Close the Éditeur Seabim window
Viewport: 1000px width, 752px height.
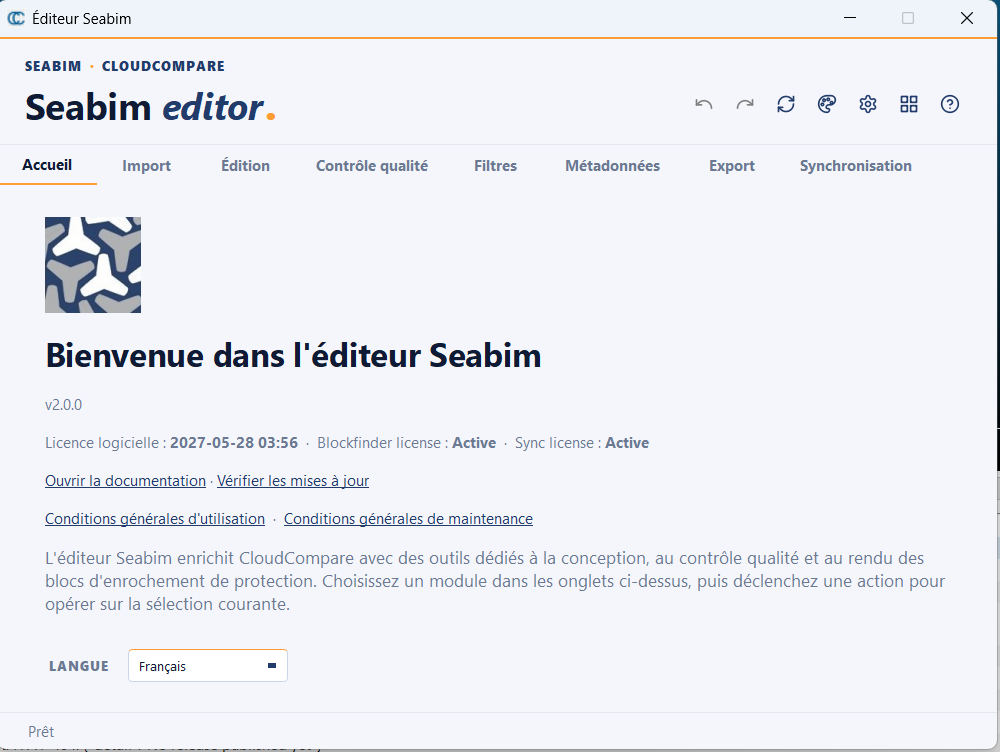click(x=967, y=18)
